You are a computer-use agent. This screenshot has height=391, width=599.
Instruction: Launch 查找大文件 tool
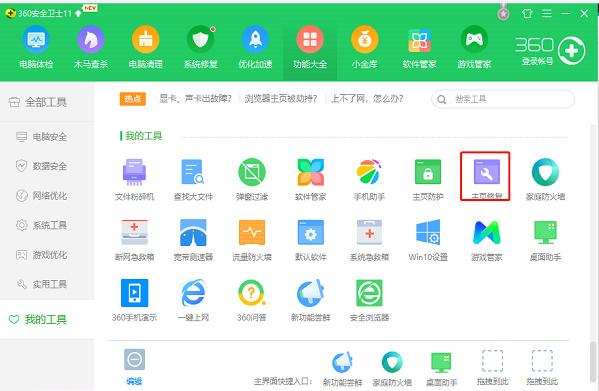pos(193,179)
